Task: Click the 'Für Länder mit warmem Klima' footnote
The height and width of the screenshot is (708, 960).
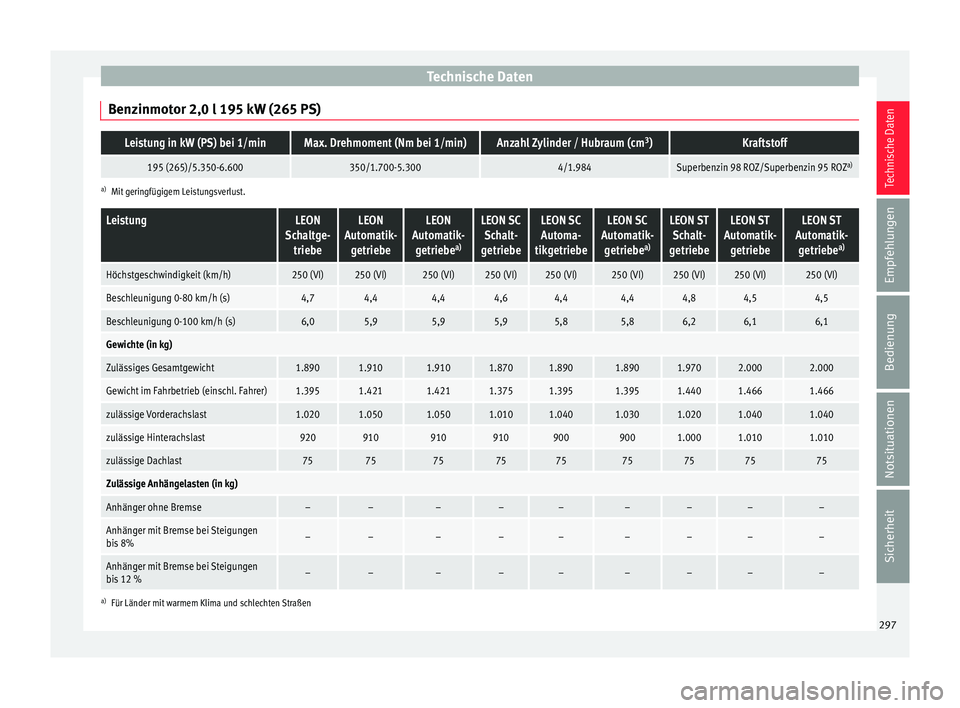Action: point(211,603)
